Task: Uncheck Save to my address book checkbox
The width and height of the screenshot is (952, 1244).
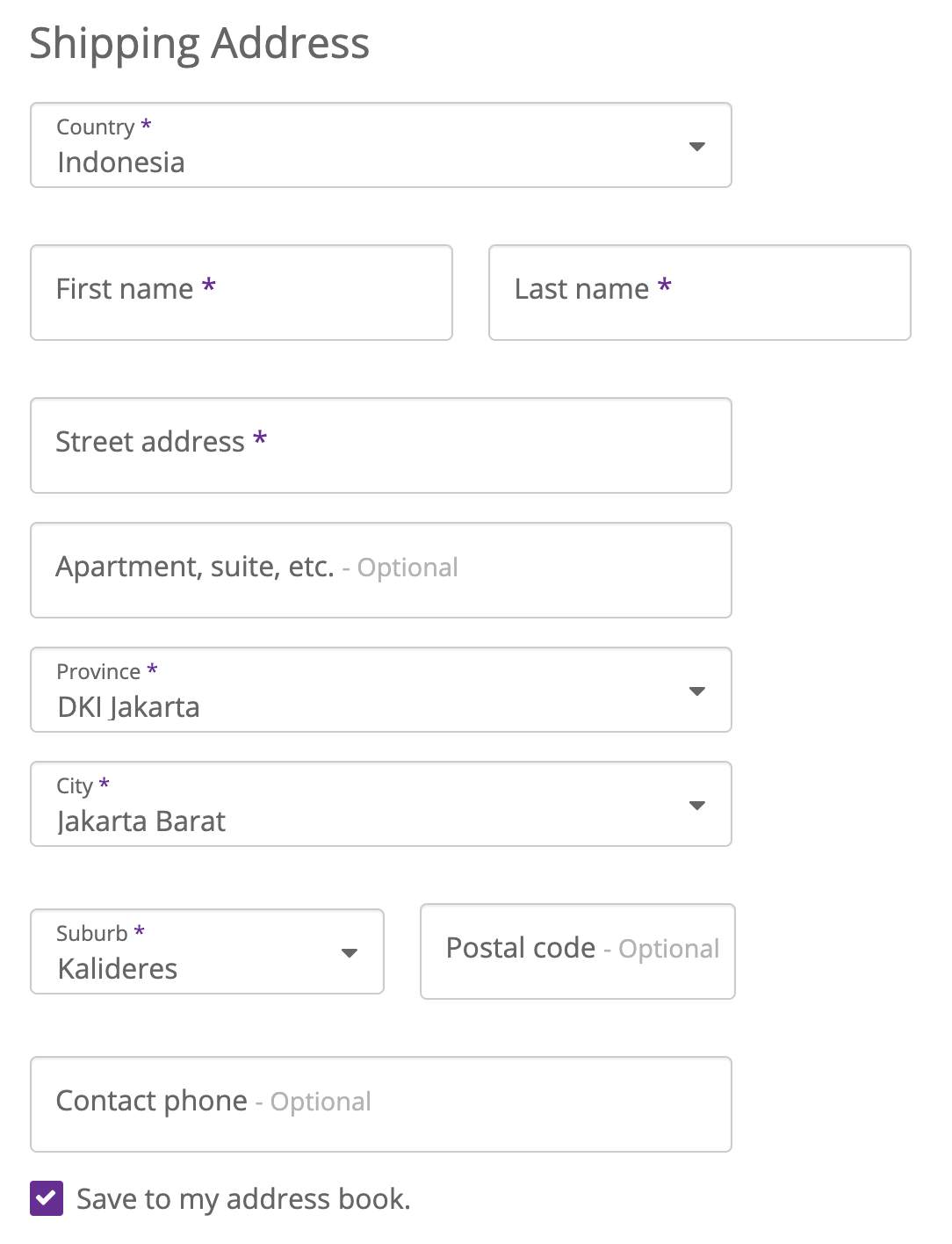Action: click(47, 1198)
